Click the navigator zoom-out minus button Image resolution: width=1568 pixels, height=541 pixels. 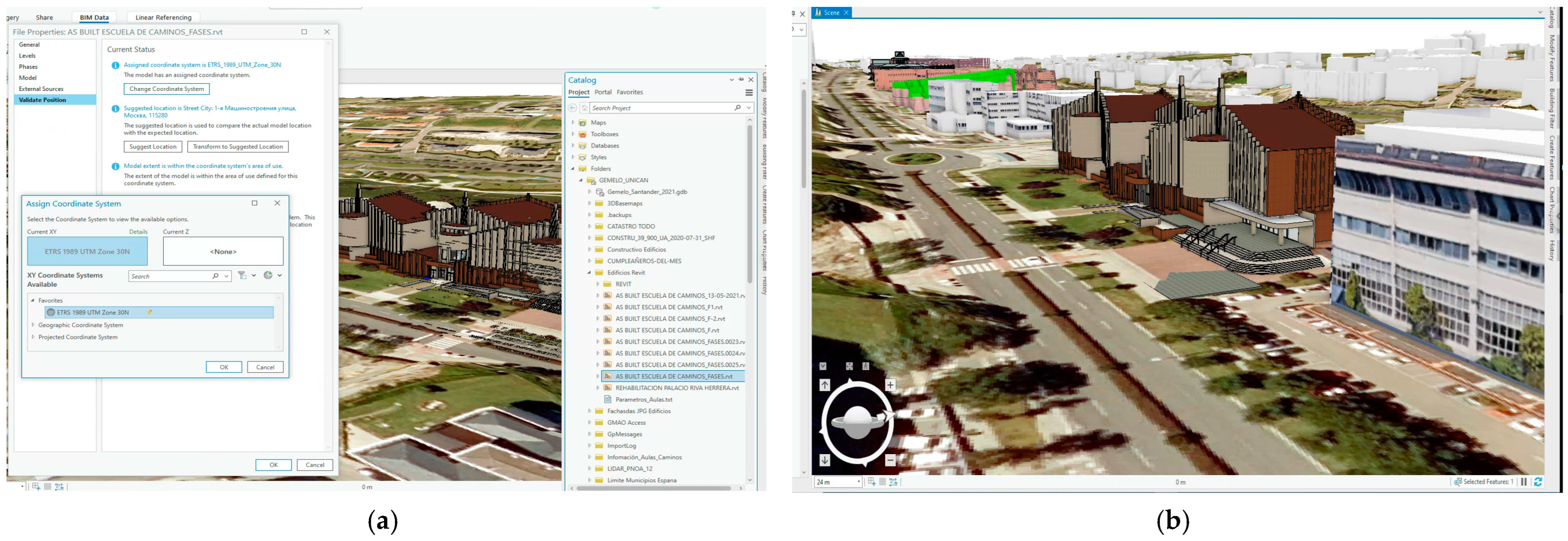(890, 460)
